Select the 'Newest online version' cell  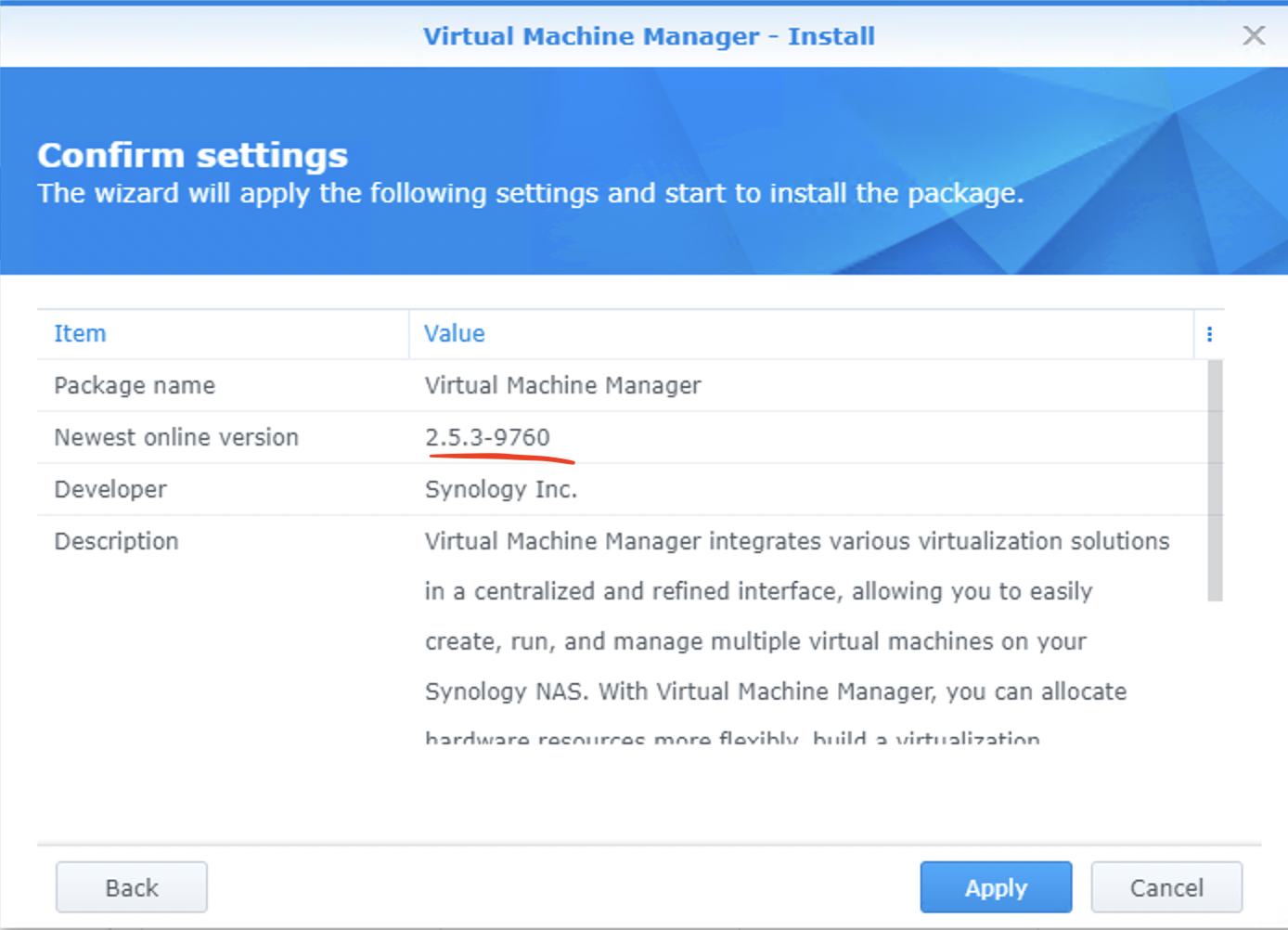pos(223,437)
